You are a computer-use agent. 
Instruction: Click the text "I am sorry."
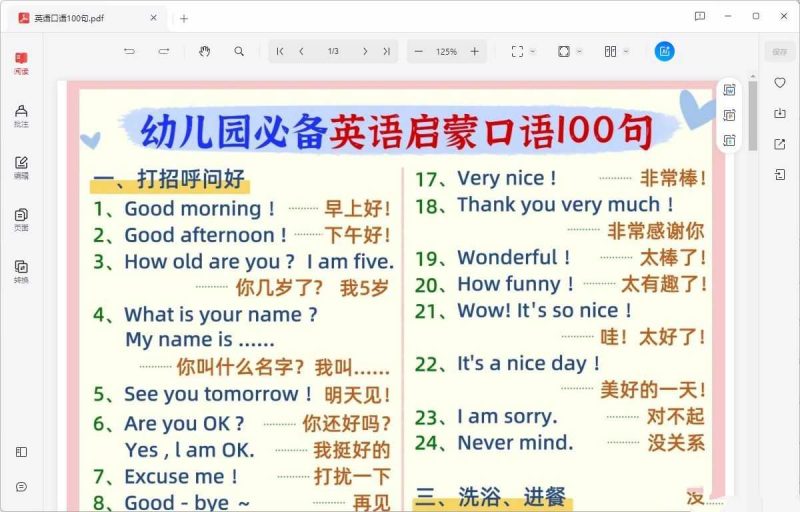click(x=507, y=417)
